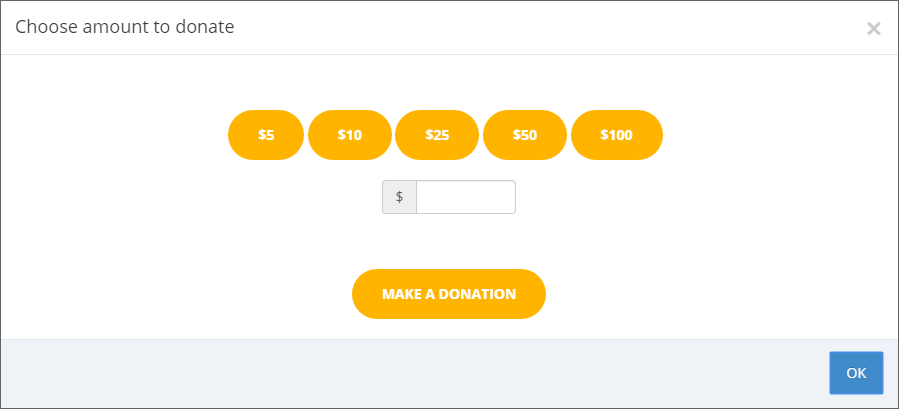Choose the $10 donation button
Image resolution: width=899 pixels, height=409 pixels.
coord(350,135)
